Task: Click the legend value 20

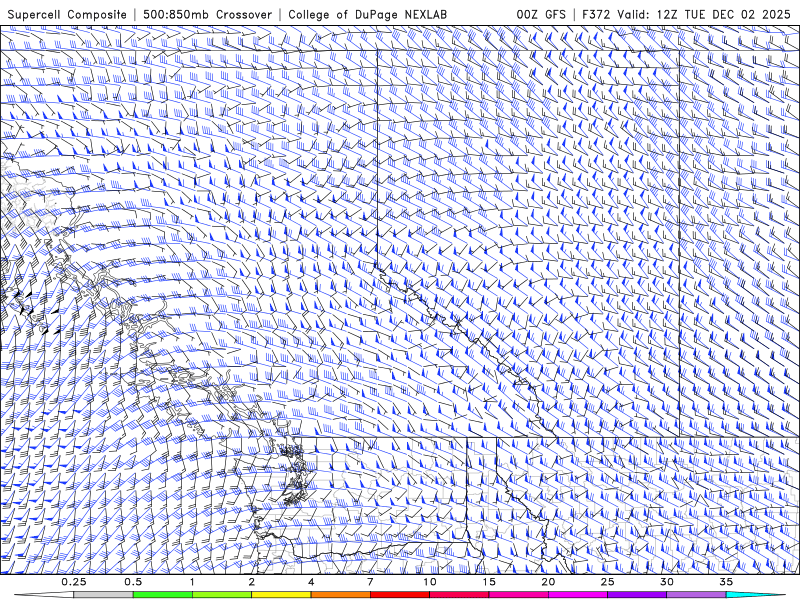Action: [548, 582]
